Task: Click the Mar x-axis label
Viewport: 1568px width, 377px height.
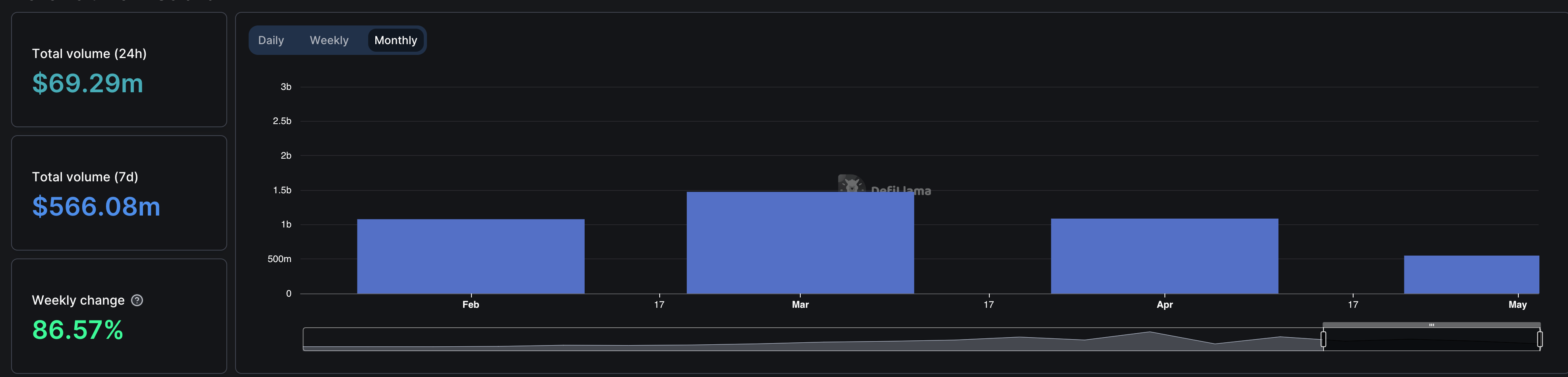Action: pos(800,305)
